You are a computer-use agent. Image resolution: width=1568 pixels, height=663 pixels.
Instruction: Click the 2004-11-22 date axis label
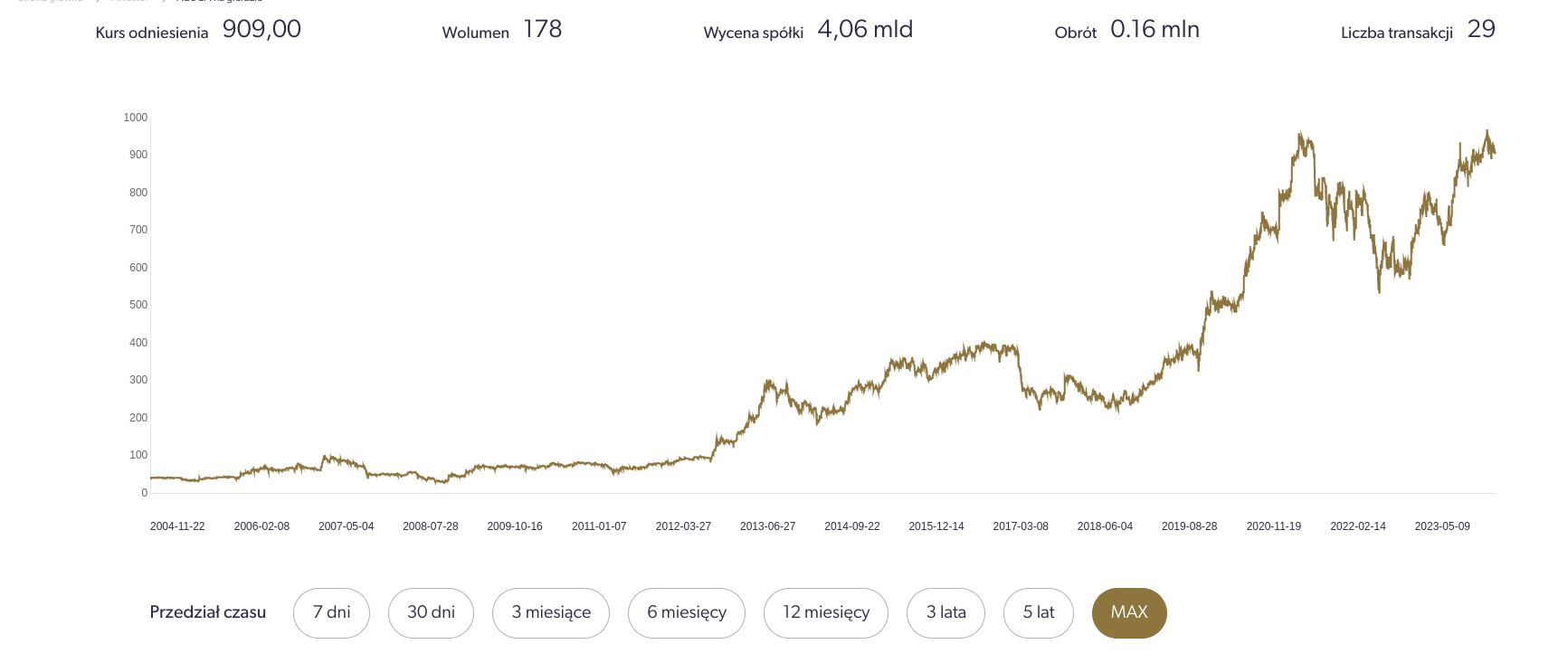click(x=177, y=526)
